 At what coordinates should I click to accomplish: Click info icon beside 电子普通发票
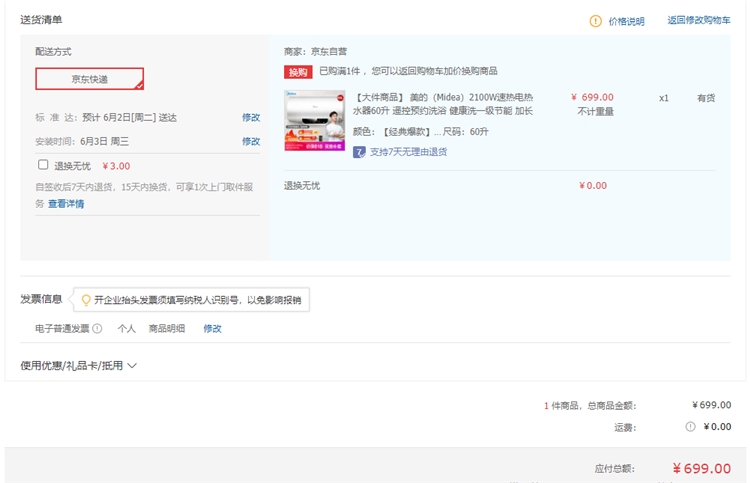[x=97, y=329]
